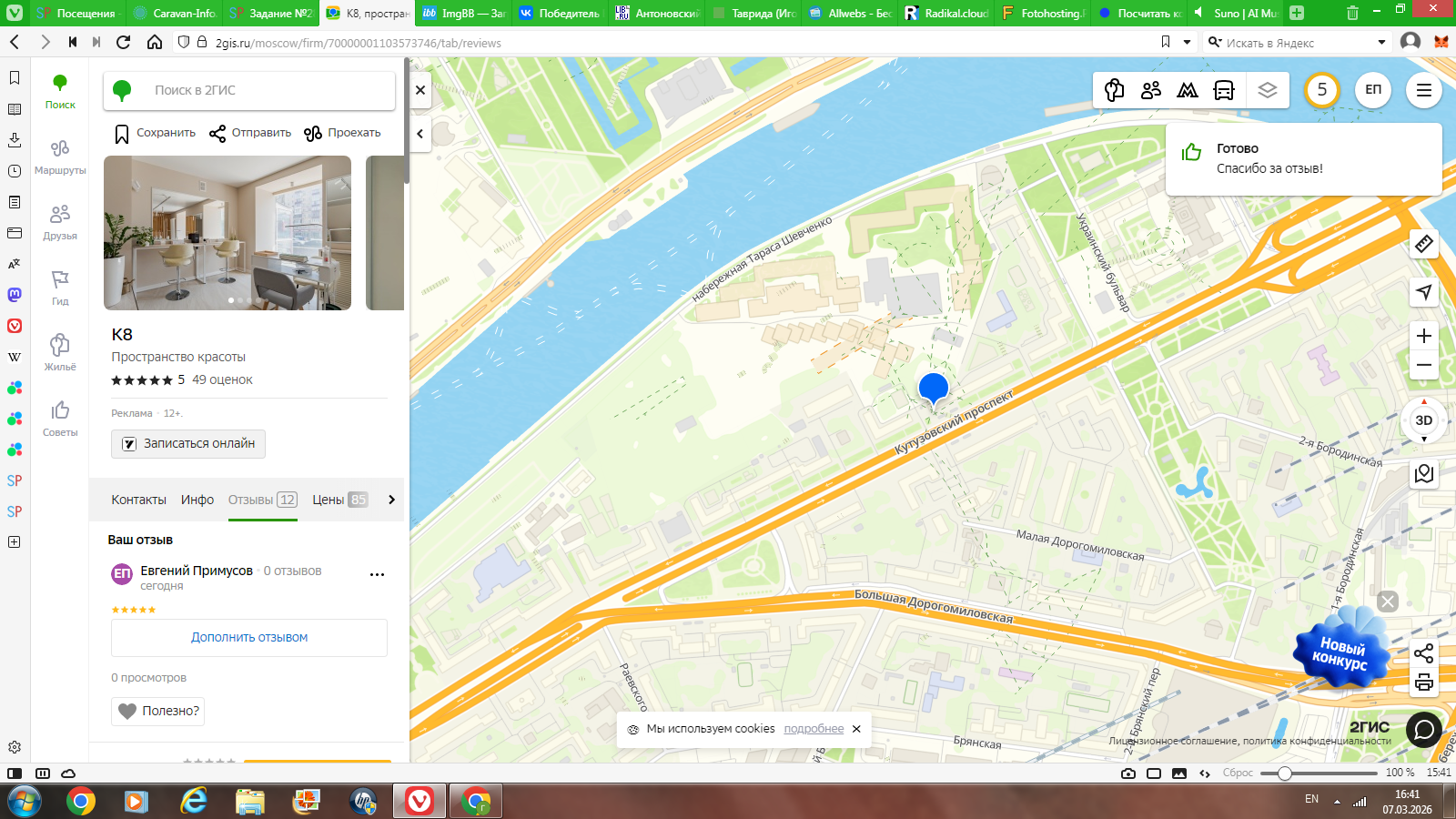The width and height of the screenshot is (1456, 819).
Task: Toggle 3D map view
Action: point(1423,420)
